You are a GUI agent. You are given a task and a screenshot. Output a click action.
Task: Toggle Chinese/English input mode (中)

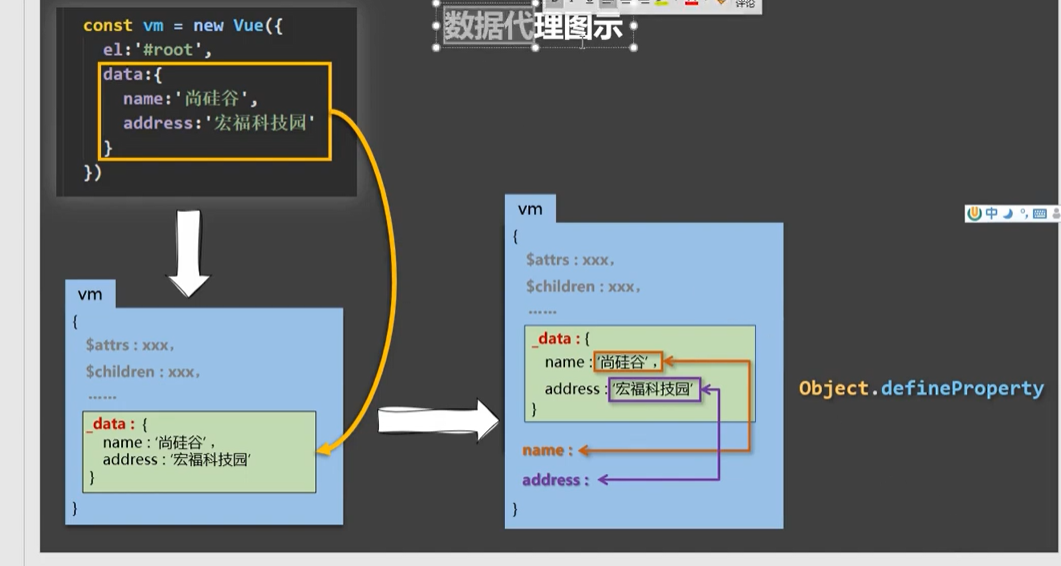click(x=991, y=213)
